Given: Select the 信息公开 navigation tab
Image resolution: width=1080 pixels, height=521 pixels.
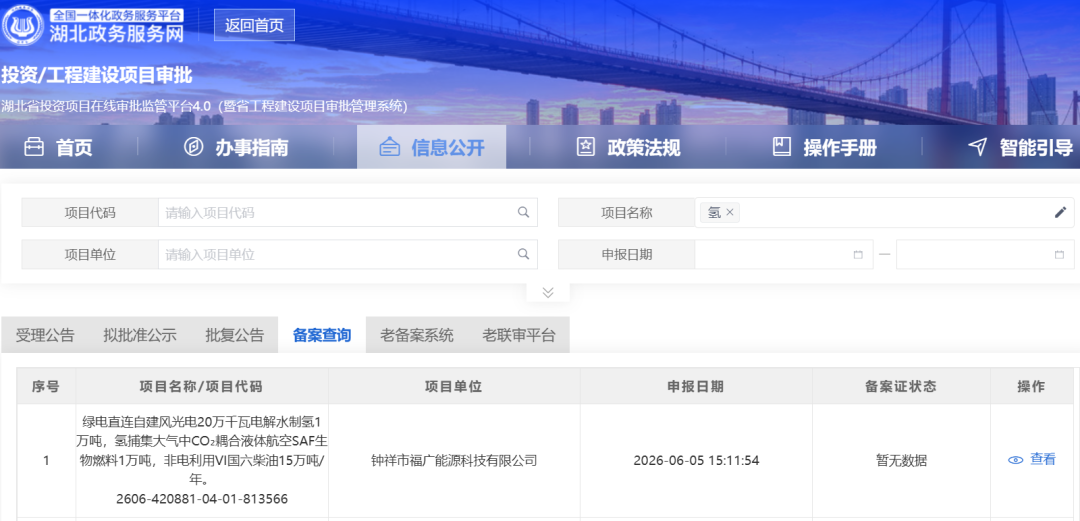Looking at the screenshot, I should 431,147.
